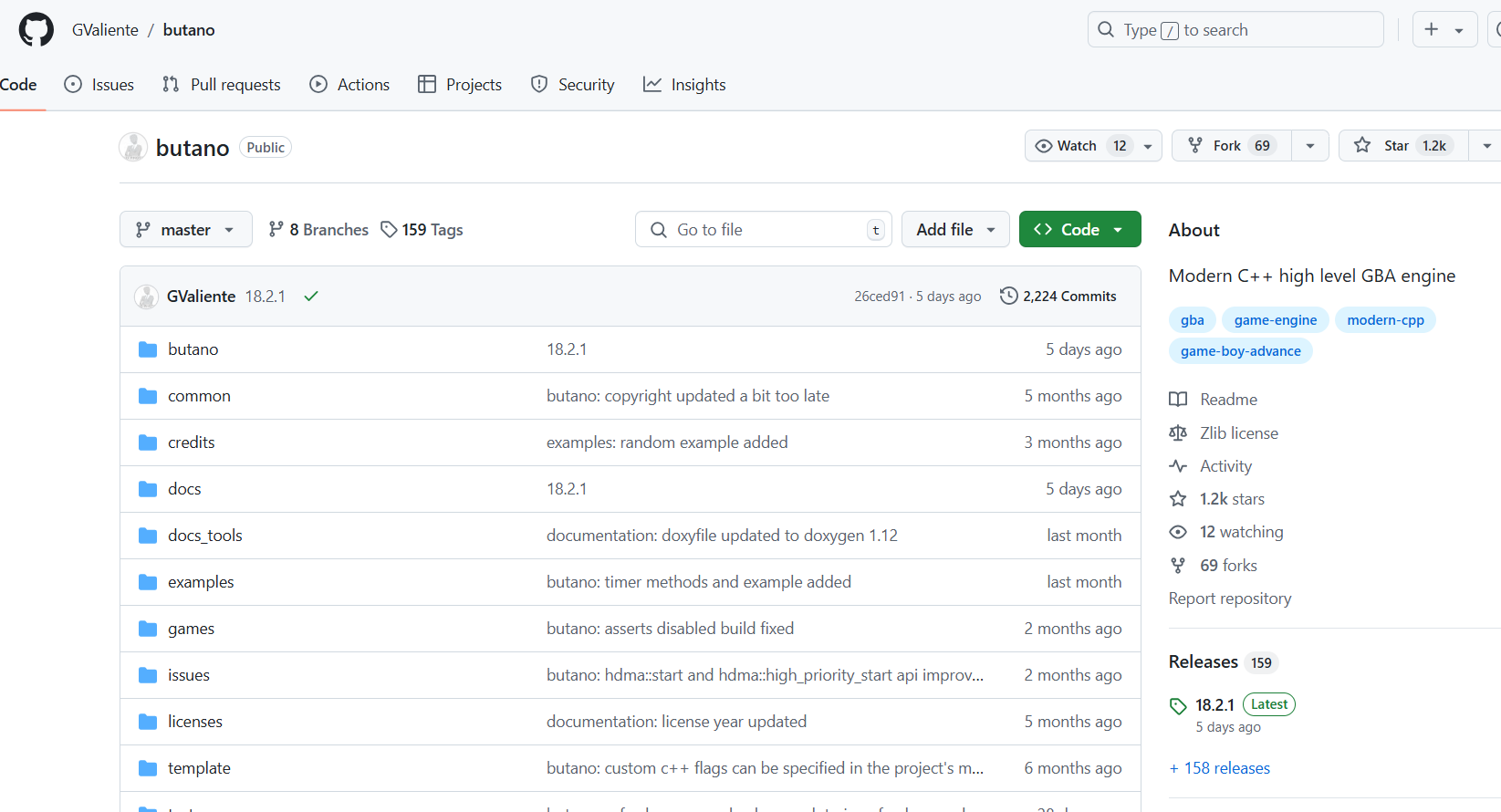The width and height of the screenshot is (1501, 812).
Task: Open the examples folder
Action: (x=201, y=582)
